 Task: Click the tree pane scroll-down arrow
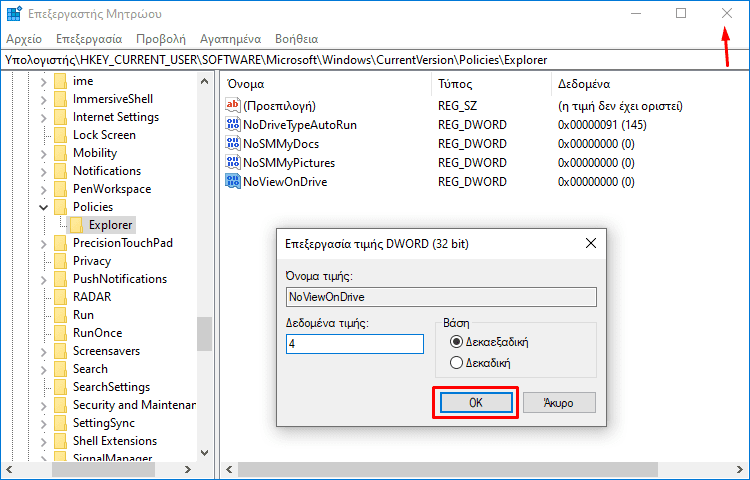(204, 453)
